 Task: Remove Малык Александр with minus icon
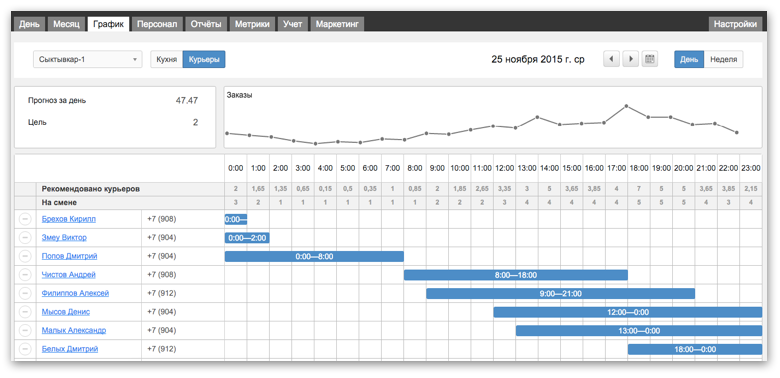click(x=25, y=330)
